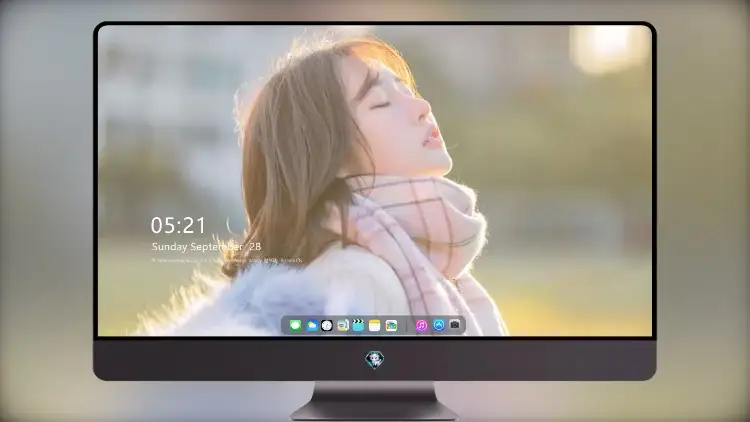
Task: Open the Photos gallery app in dock
Action: click(391, 326)
